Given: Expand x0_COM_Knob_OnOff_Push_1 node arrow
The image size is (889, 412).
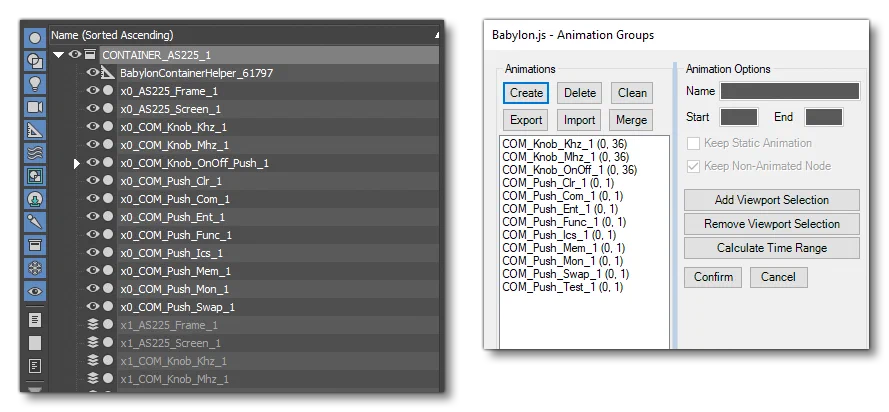Looking at the screenshot, I should (77, 163).
